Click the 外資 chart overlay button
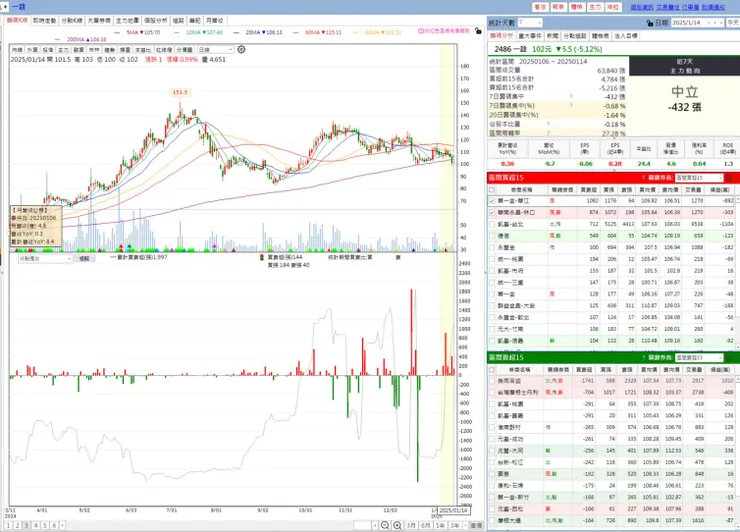This screenshot has height=532, width=740. (33, 50)
